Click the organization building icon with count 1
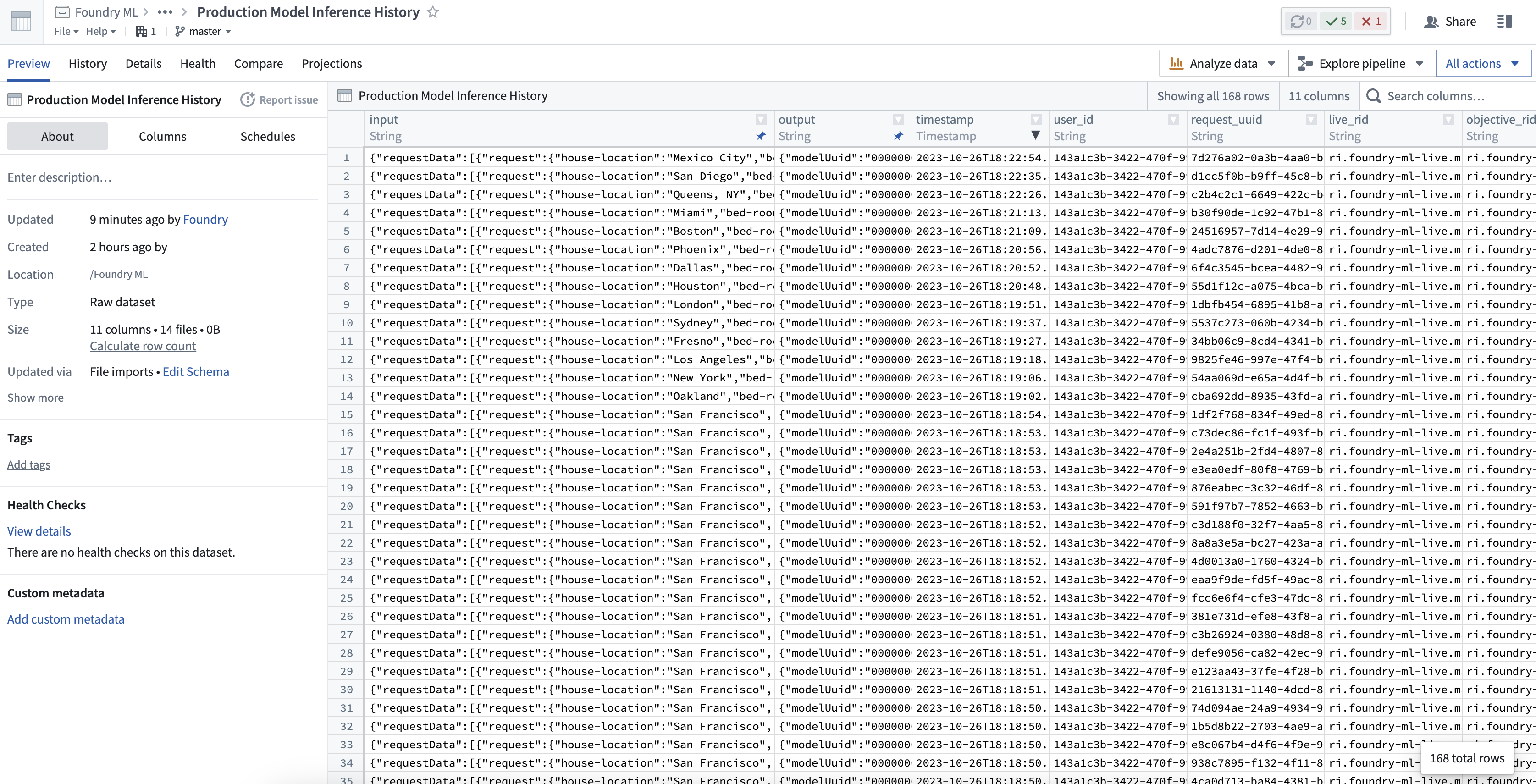Image resolution: width=1536 pixels, height=784 pixels. (145, 31)
